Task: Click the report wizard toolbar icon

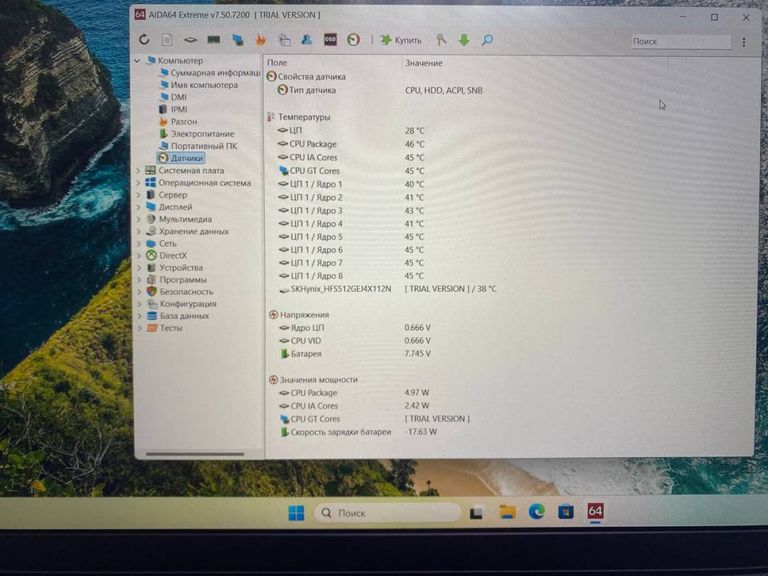Action: click(x=284, y=40)
